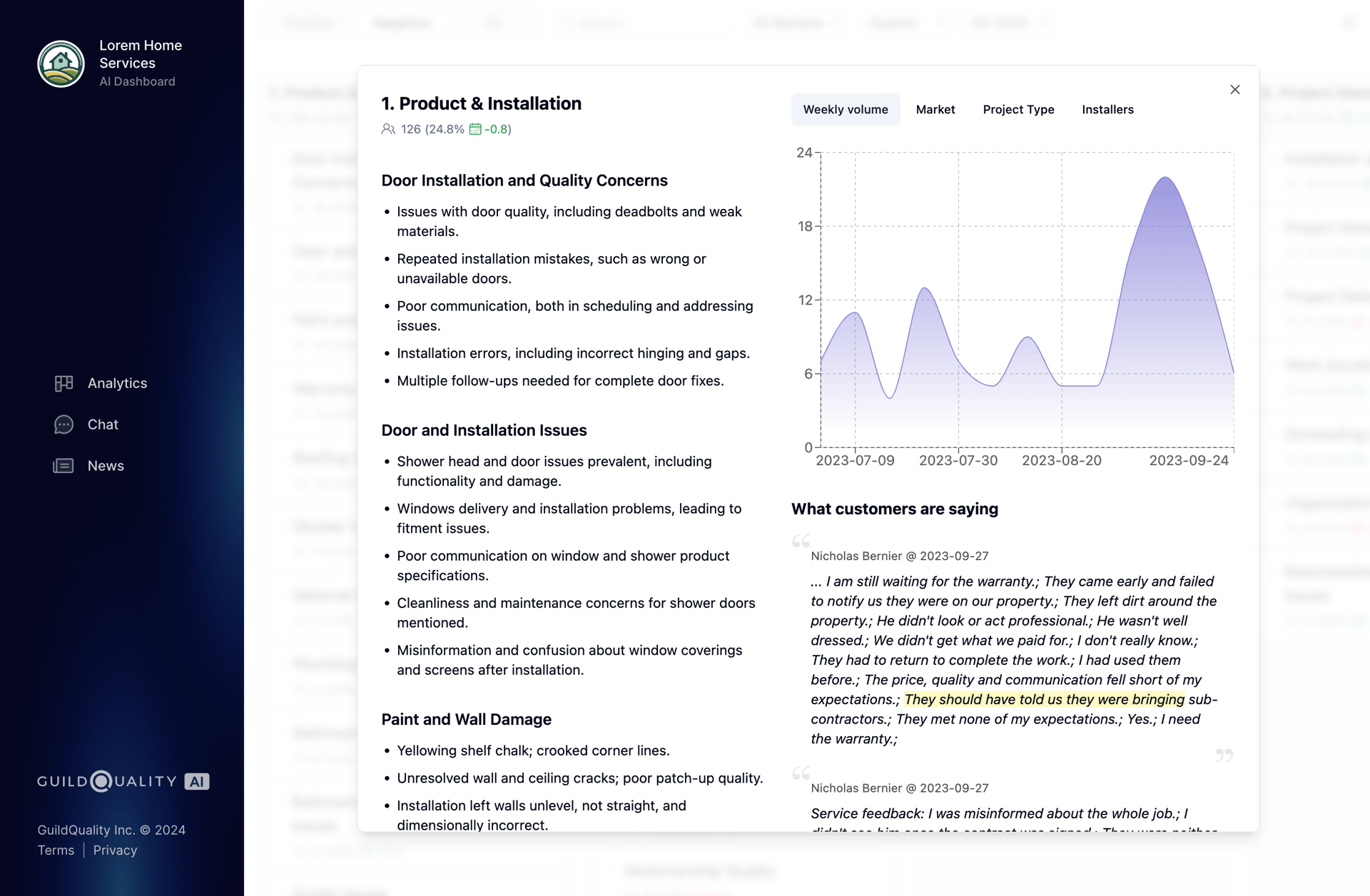Screen dimensions: 1370x896
Task: Open the Terms link
Action: tap(56, 850)
